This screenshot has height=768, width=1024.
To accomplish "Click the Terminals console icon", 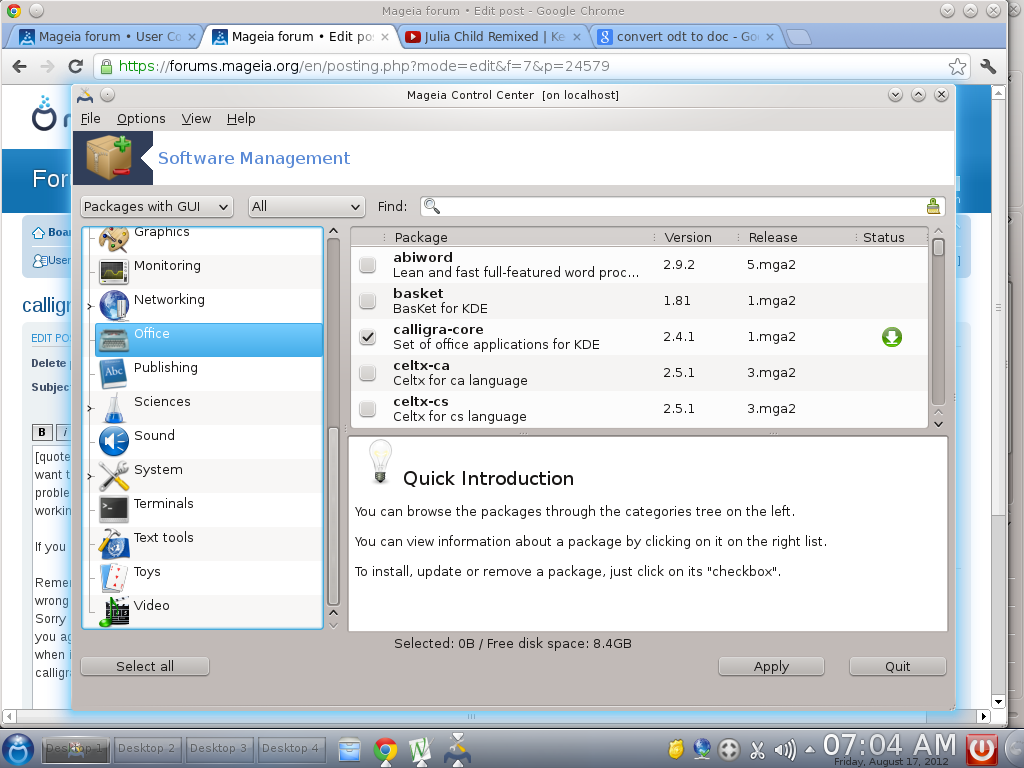I will tap(114, 509).
